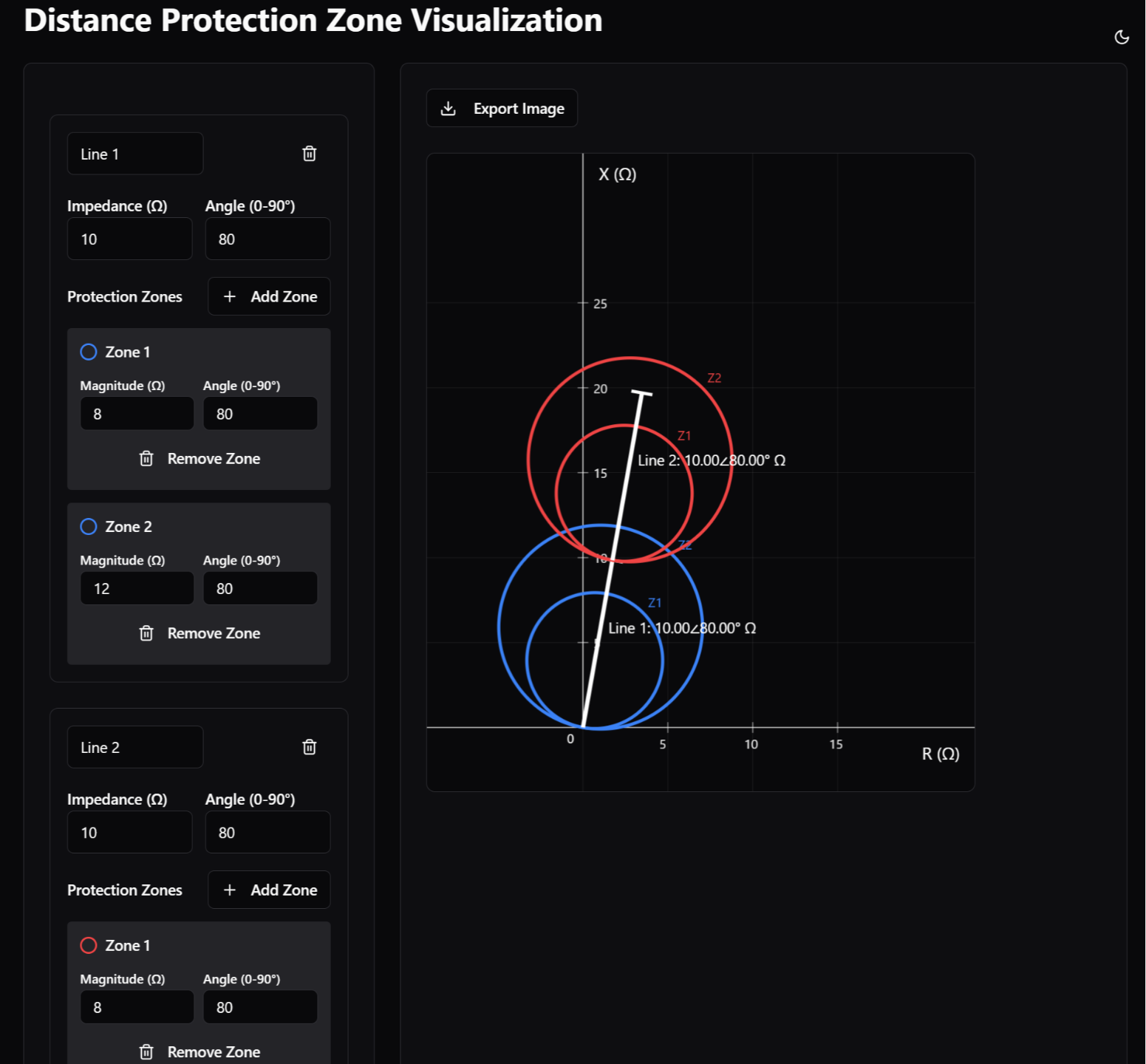
Task: Edit Line 2 Zone 1 Angle field
Action: pyautogui.click(x=260, y=1007)
